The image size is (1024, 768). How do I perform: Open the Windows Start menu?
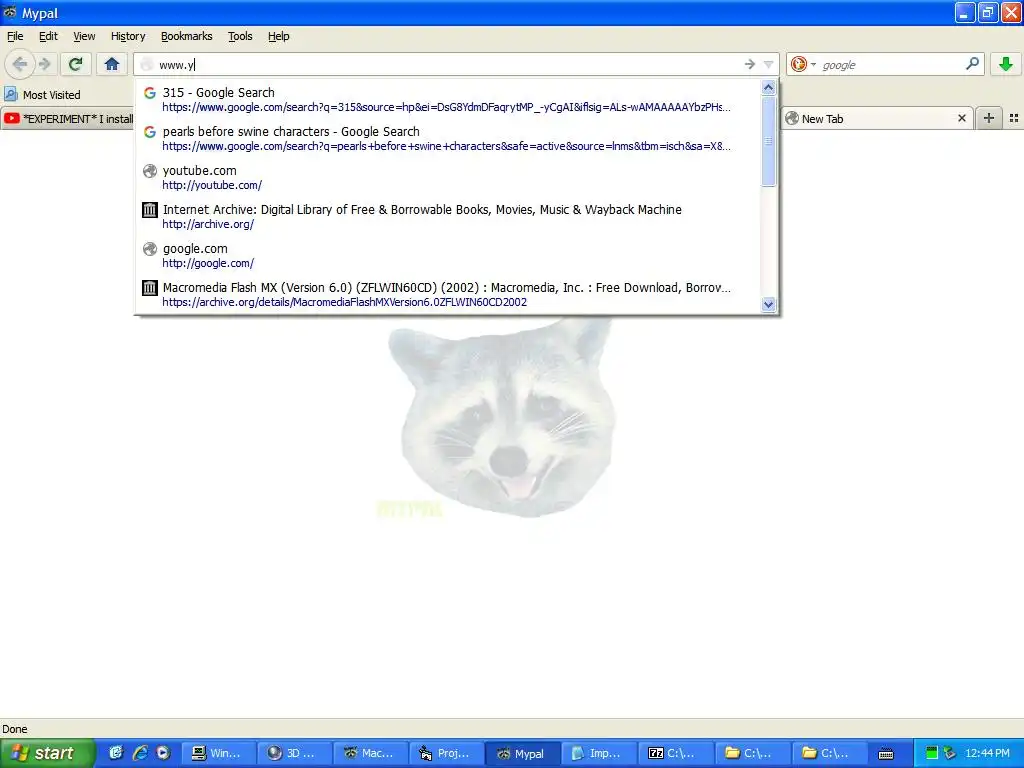click(x=46, y=753)
